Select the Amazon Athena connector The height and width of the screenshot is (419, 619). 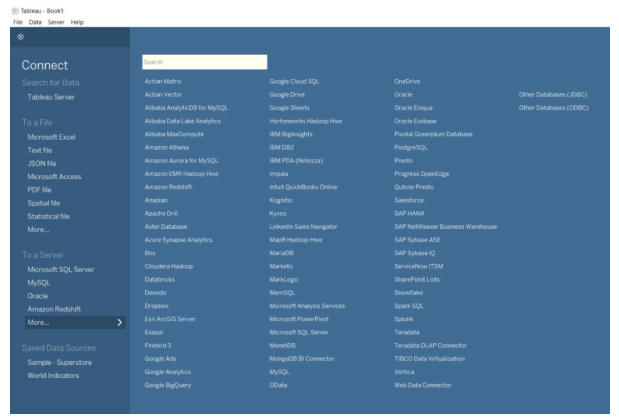pos(167,147)
